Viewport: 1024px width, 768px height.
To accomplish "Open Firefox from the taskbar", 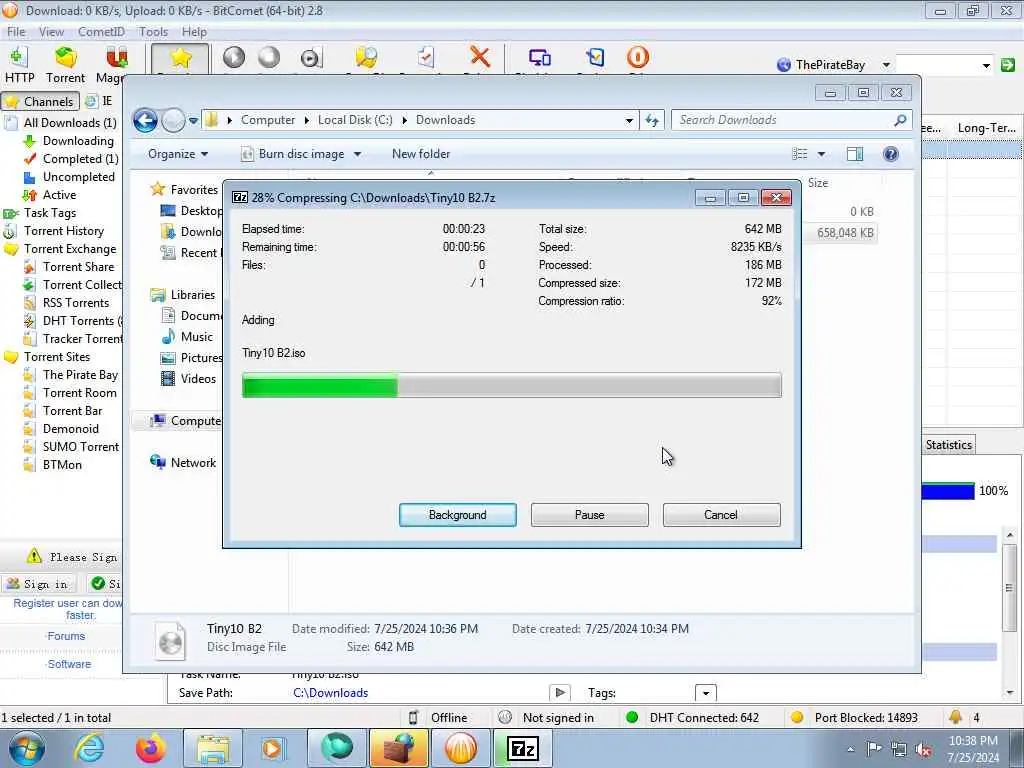I will 150,748.
